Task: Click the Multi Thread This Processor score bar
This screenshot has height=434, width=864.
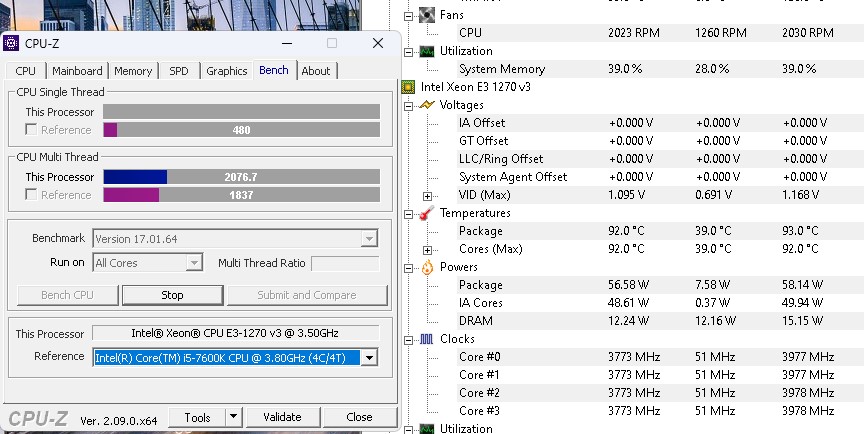Action: coord(241,177)
